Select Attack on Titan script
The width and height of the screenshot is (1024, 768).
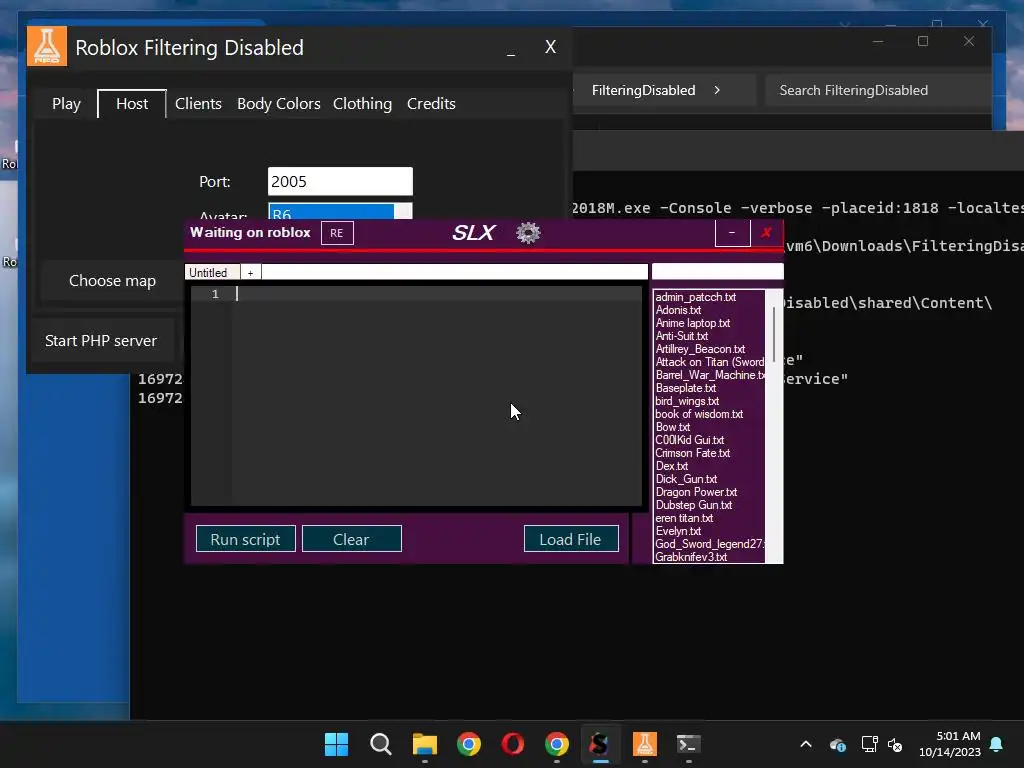[x=709, y=362]
